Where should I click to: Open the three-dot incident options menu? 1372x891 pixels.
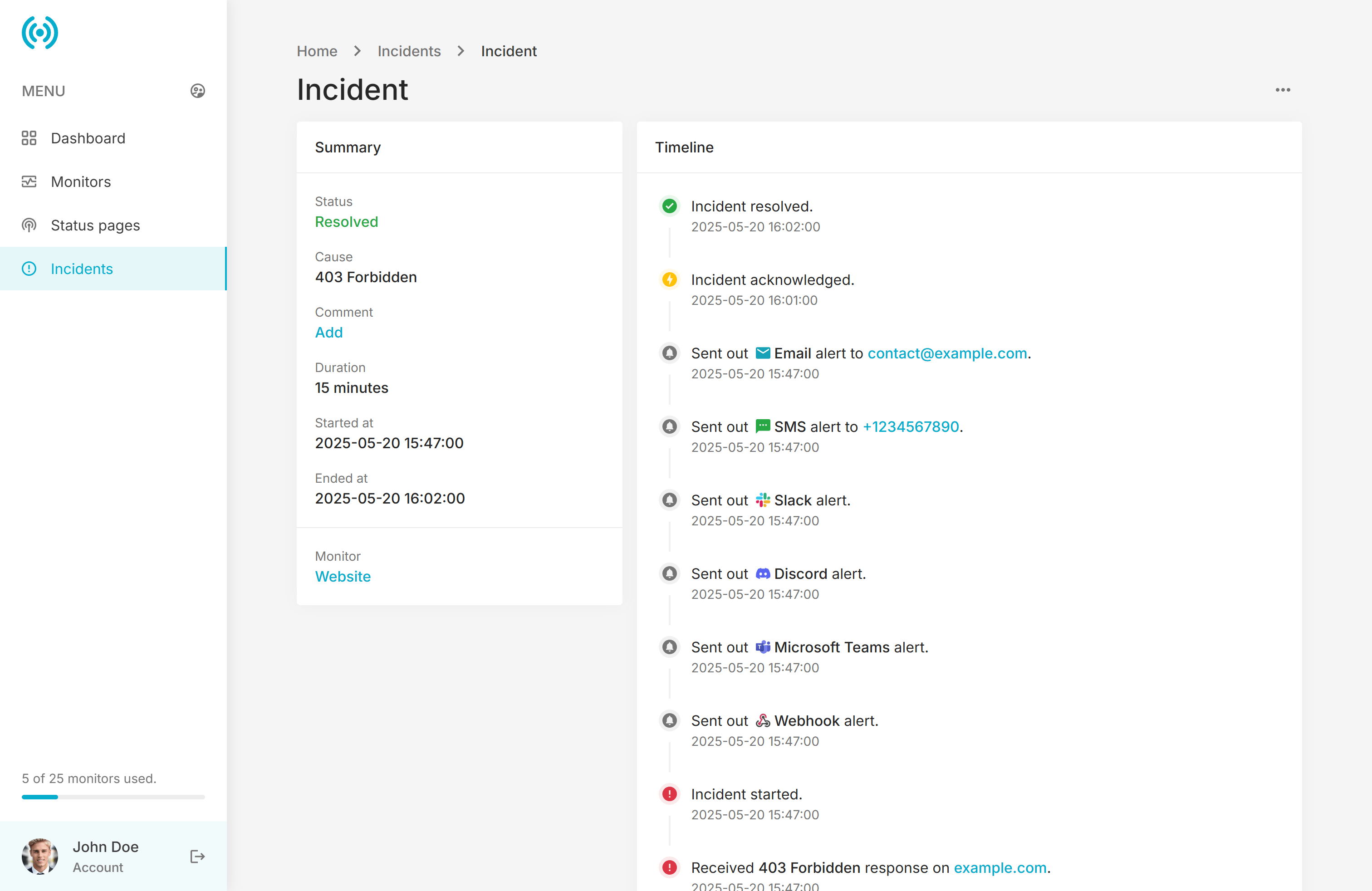(1283, 90)
